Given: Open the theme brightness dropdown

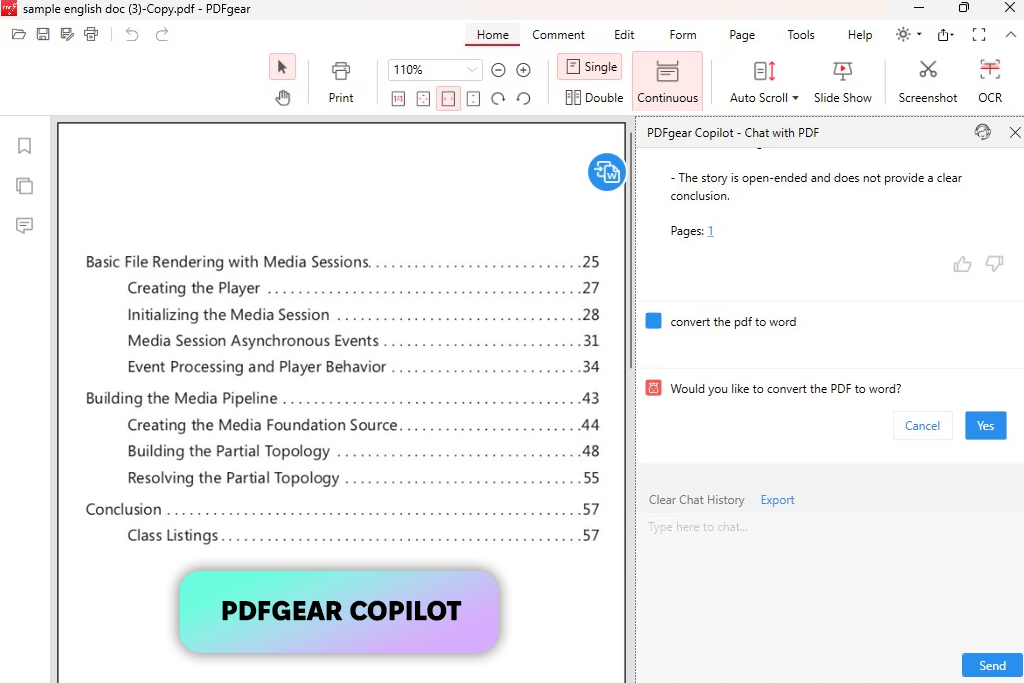Looking at the screenshot, I should [x=908, y=34].
